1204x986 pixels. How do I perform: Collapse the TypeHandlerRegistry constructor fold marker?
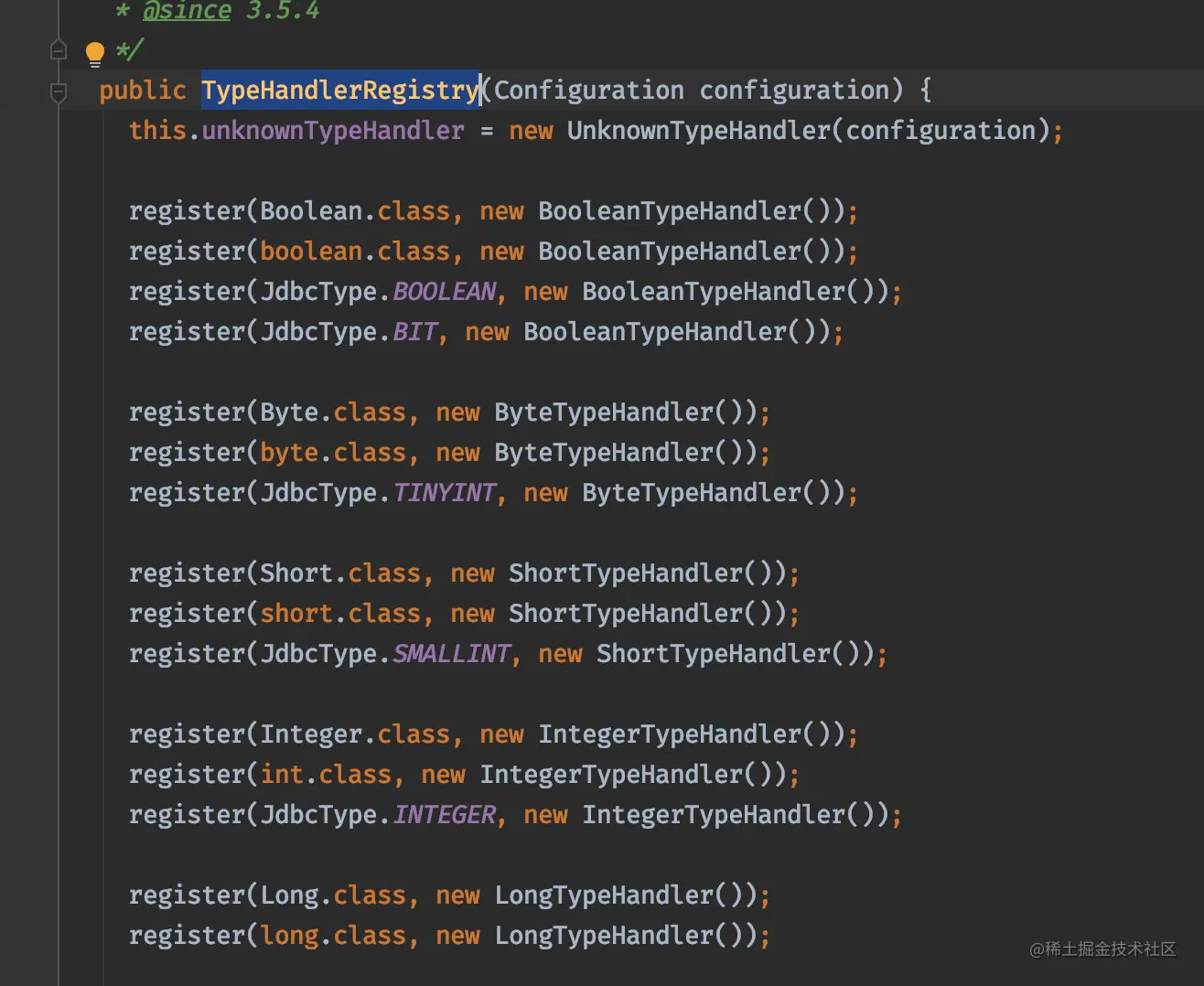[x=59, y=91]
